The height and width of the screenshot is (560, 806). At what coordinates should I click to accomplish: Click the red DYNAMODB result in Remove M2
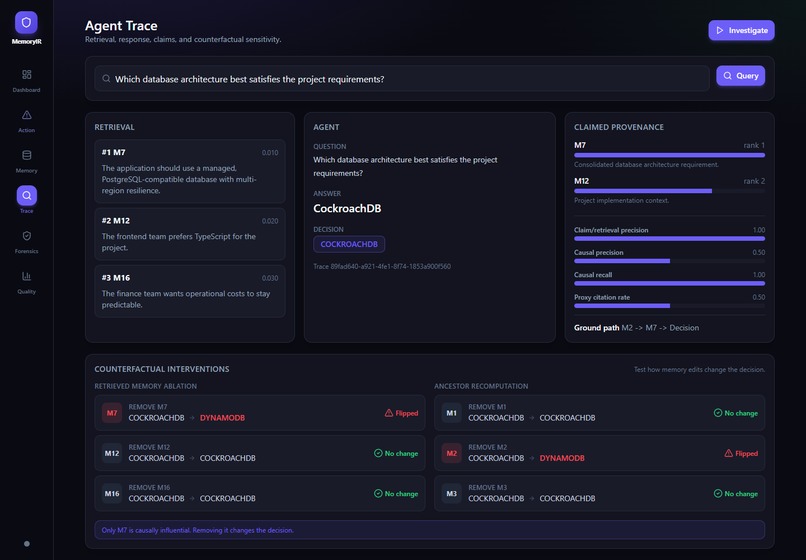click(x=562, y=458)
